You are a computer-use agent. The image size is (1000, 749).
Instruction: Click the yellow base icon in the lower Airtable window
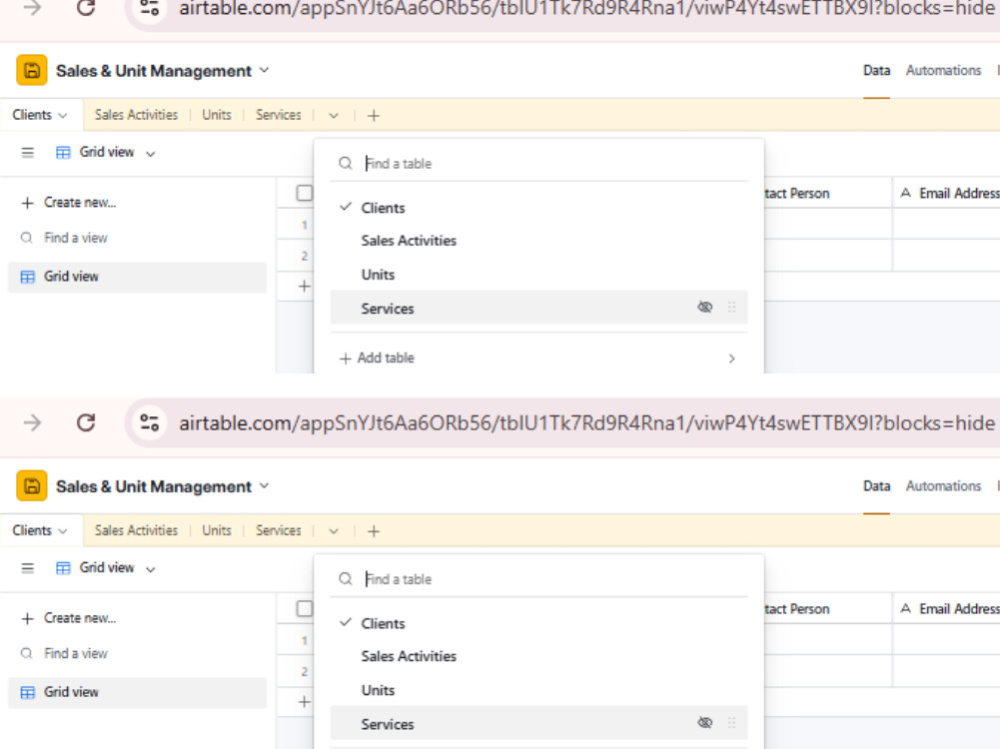pyautogui.click(x=32, y=486)
